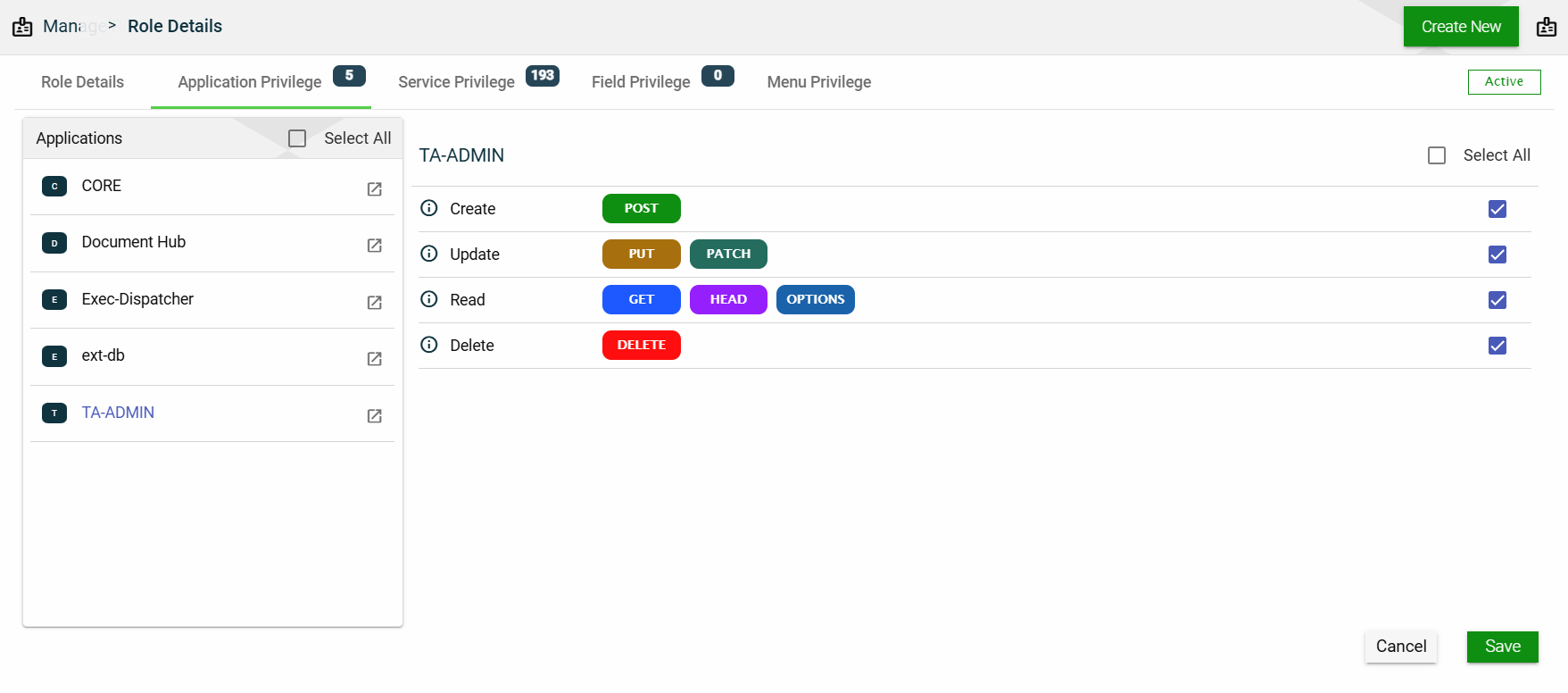Screen dimensions: 1568x693
Task: Click info icon next to Delete
Action: click(429, 345)
